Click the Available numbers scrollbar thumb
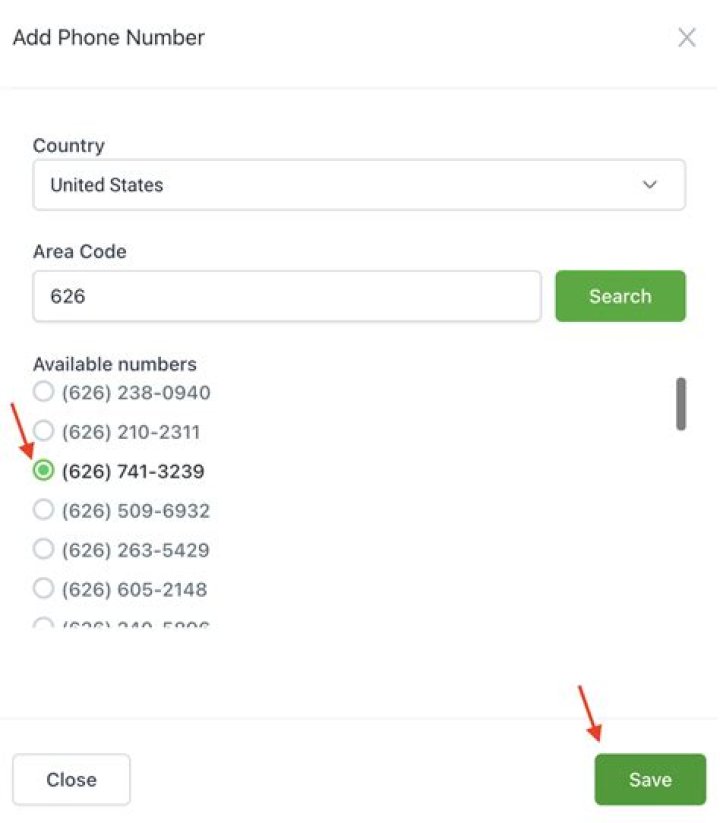Viewport: 720px width, 823px height. (x=680, y=404)
